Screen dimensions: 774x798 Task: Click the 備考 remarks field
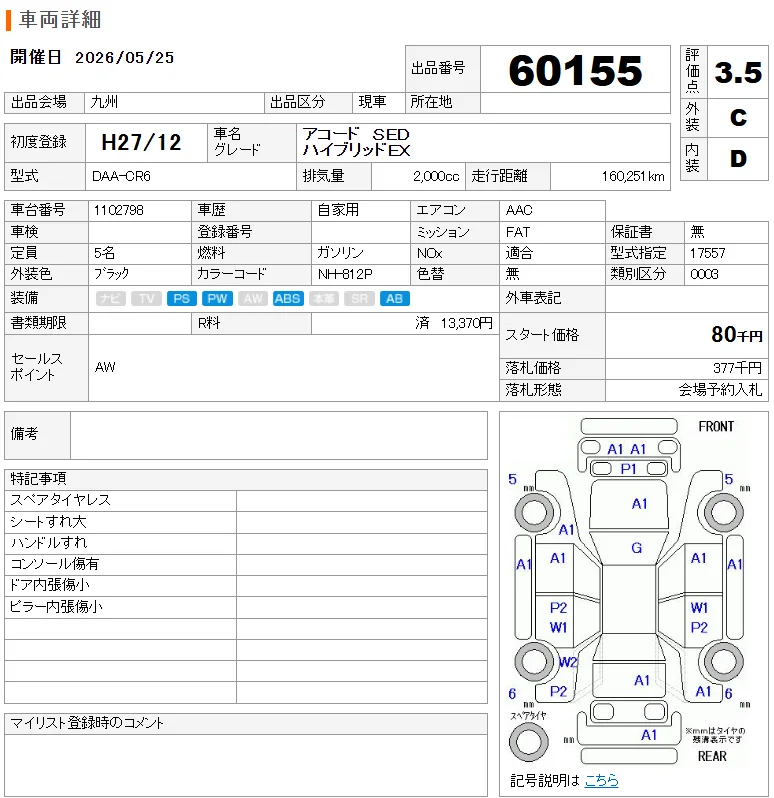pos(278,436)
